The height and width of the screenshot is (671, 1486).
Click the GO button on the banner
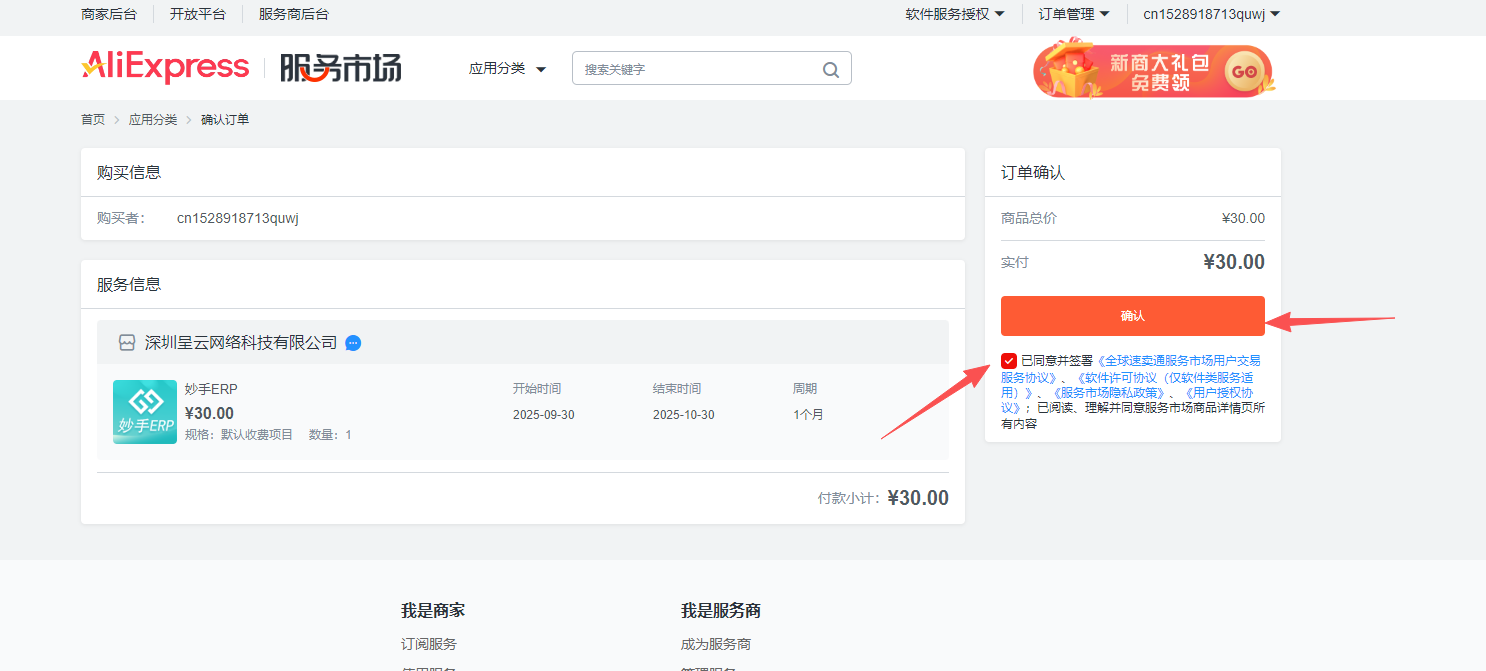[x=1245, y=71]
